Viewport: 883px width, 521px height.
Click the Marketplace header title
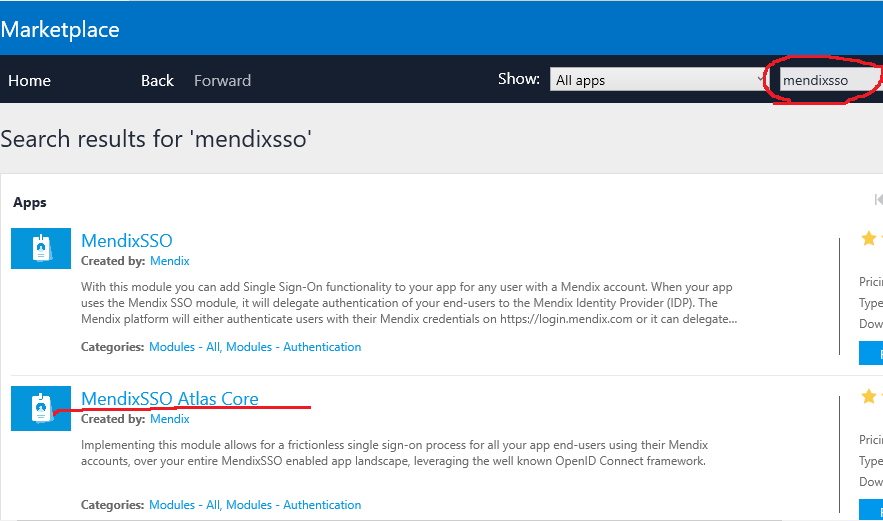pos(60,29)
